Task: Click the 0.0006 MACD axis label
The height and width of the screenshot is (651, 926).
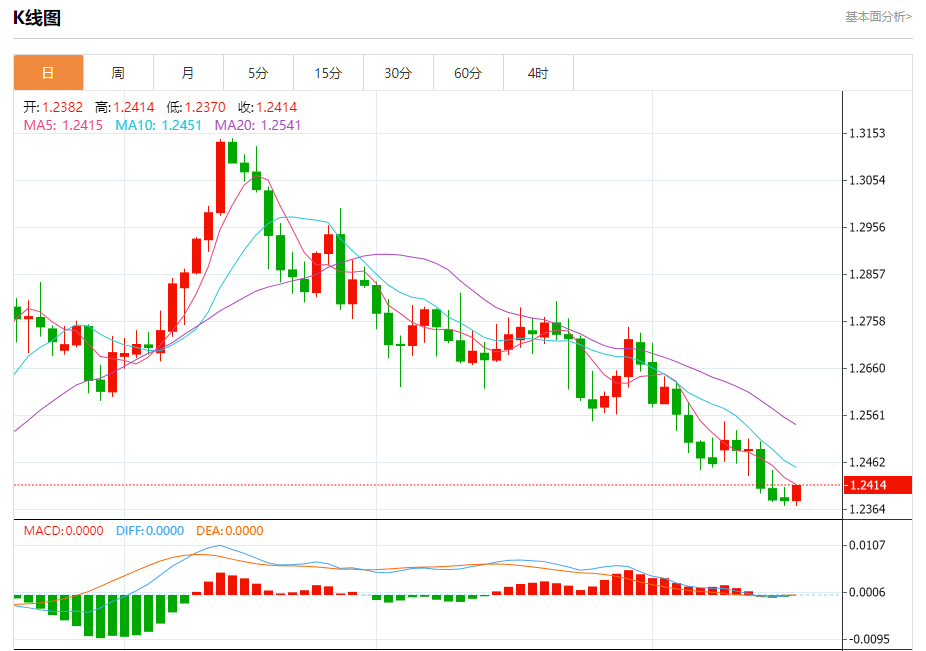Action: click(867, 592)
